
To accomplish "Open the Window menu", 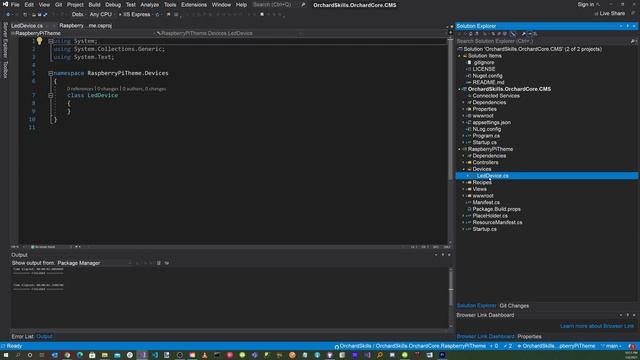I will click(221, 5).
